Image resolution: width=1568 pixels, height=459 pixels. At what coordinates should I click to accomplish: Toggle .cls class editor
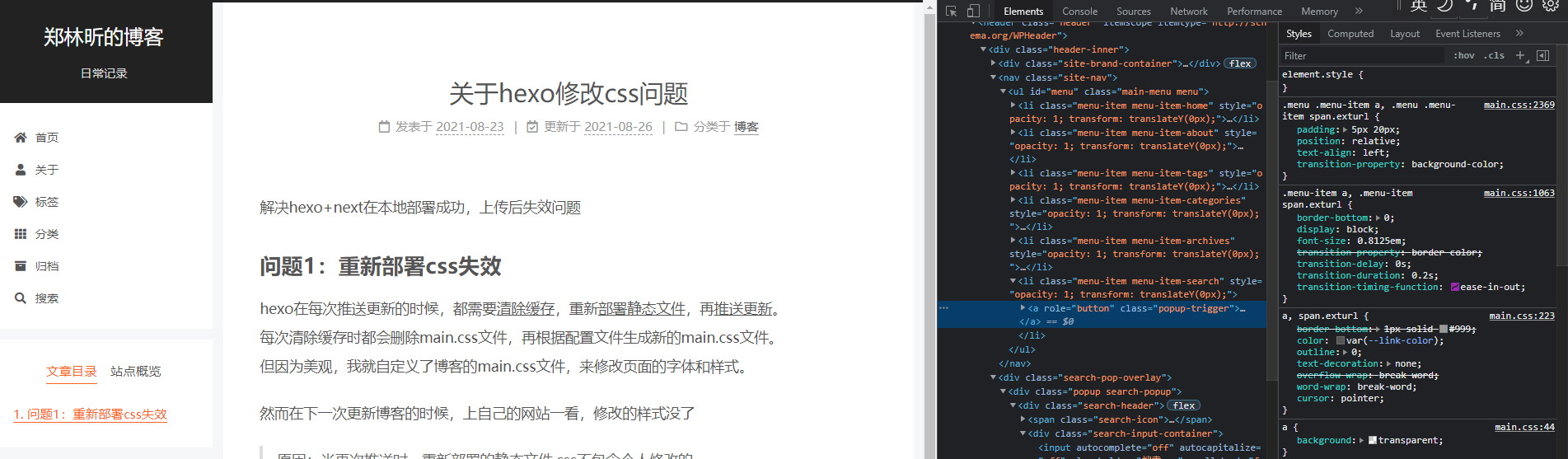point(1494,55)
